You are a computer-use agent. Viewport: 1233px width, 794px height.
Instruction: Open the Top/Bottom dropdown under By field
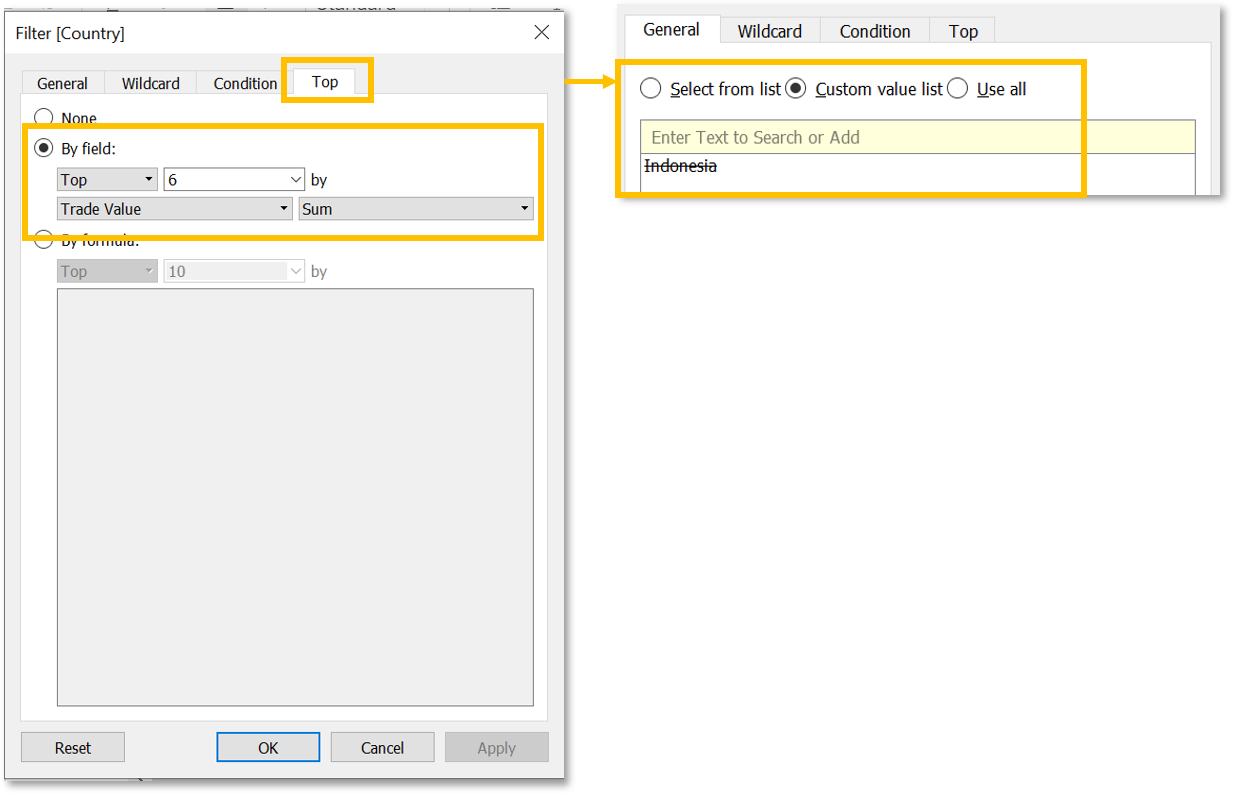107,180
